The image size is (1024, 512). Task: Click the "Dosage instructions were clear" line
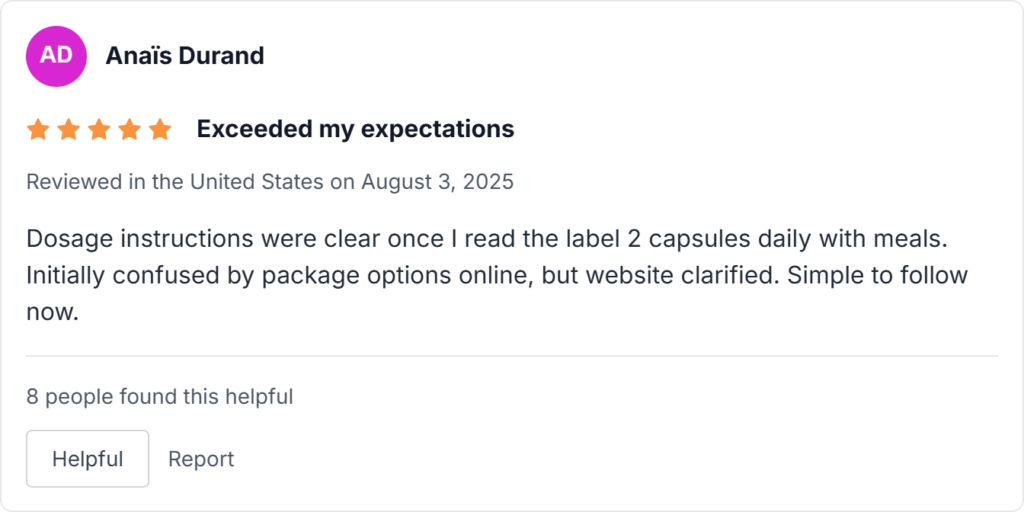(175, 240)
